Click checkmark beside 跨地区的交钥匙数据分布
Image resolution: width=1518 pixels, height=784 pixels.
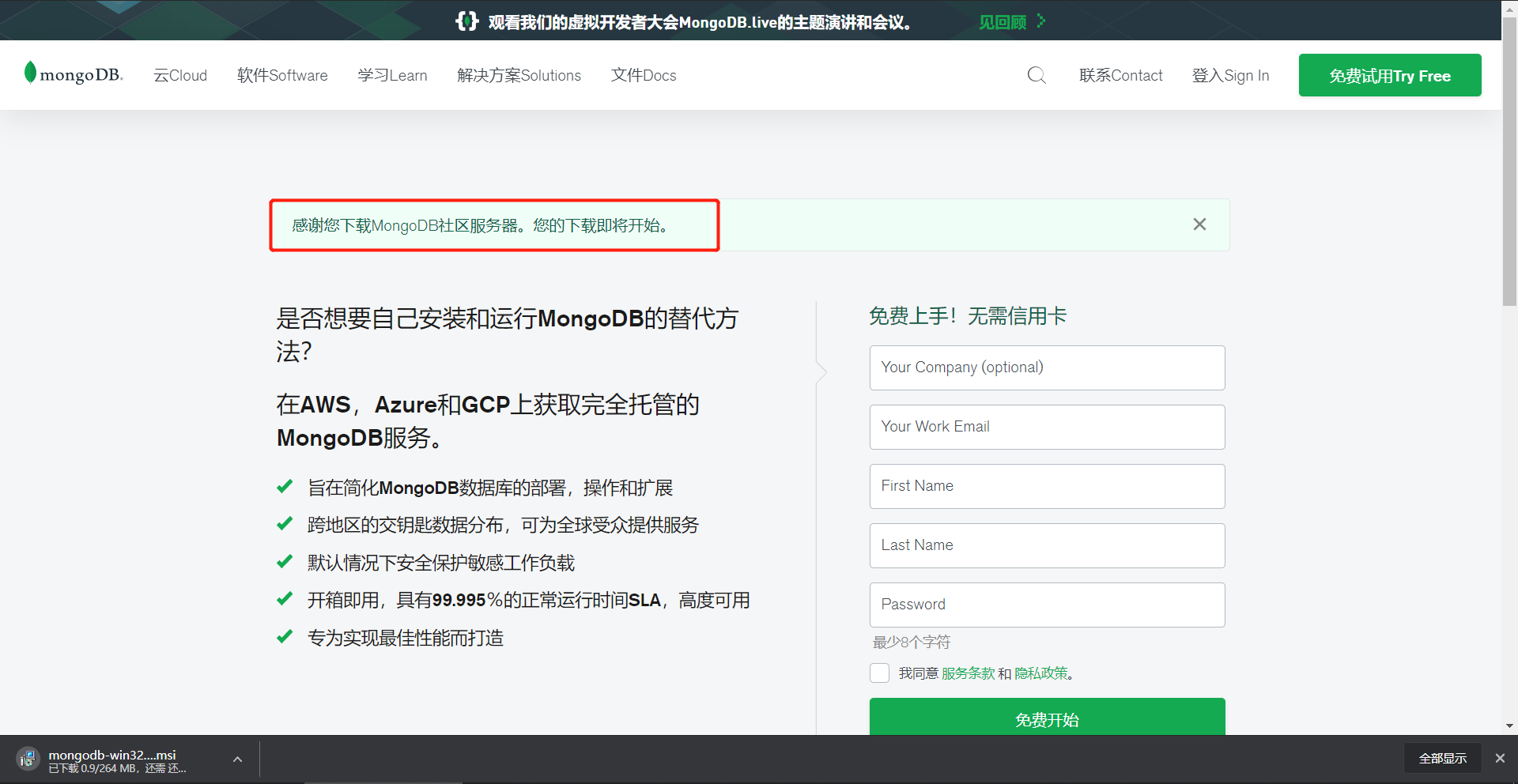285,523
